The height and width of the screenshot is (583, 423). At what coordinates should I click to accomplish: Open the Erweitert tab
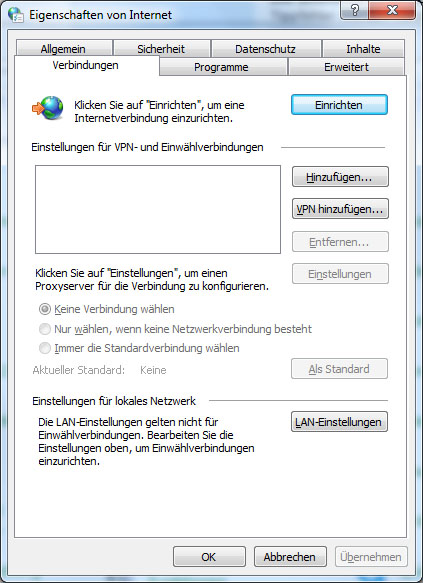click(346, 67)
